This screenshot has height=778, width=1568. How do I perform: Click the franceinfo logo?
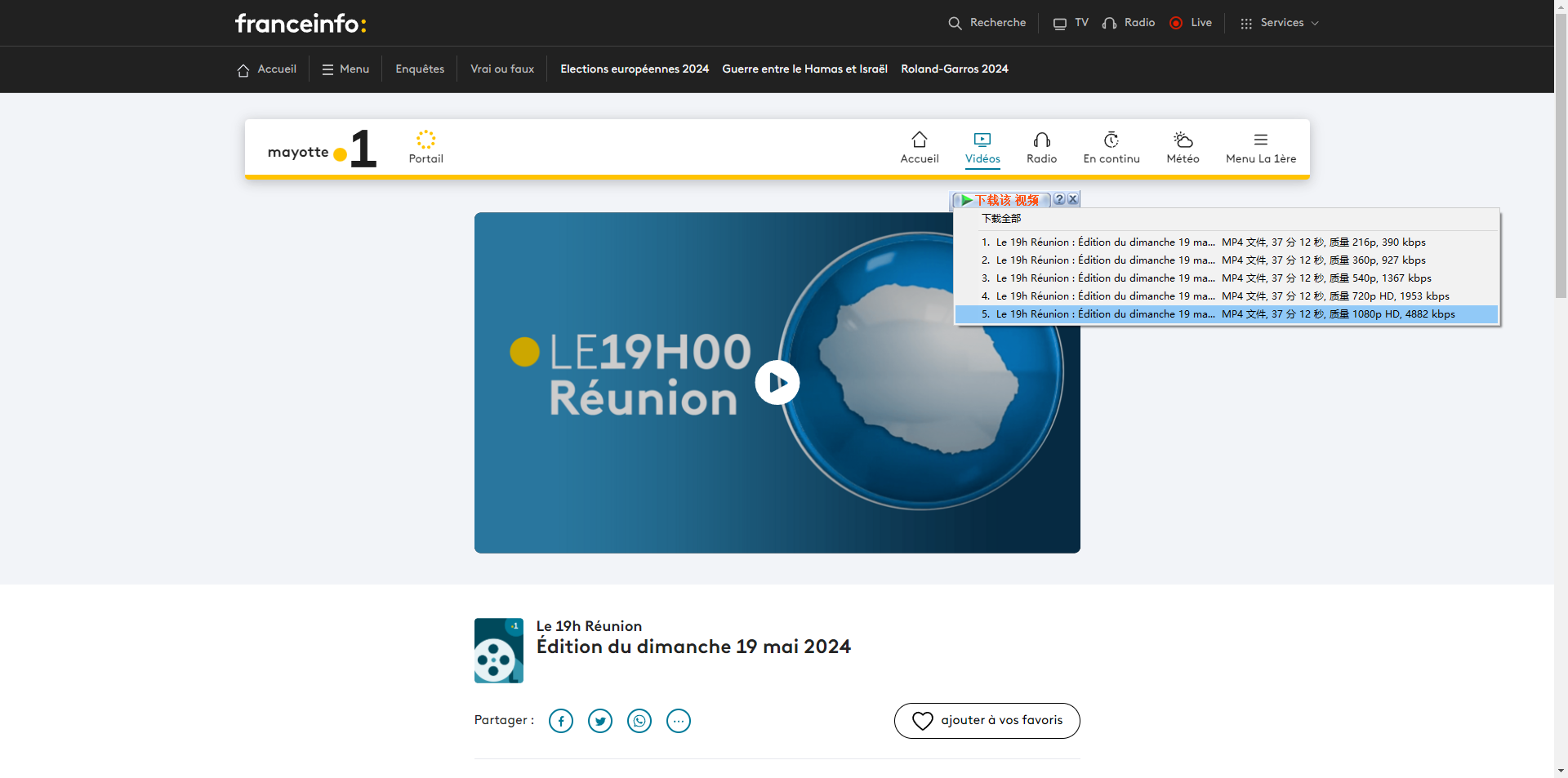301,23
